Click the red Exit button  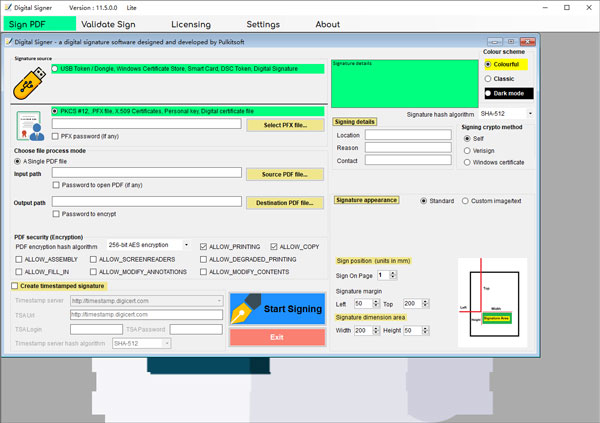coord(278,337)
